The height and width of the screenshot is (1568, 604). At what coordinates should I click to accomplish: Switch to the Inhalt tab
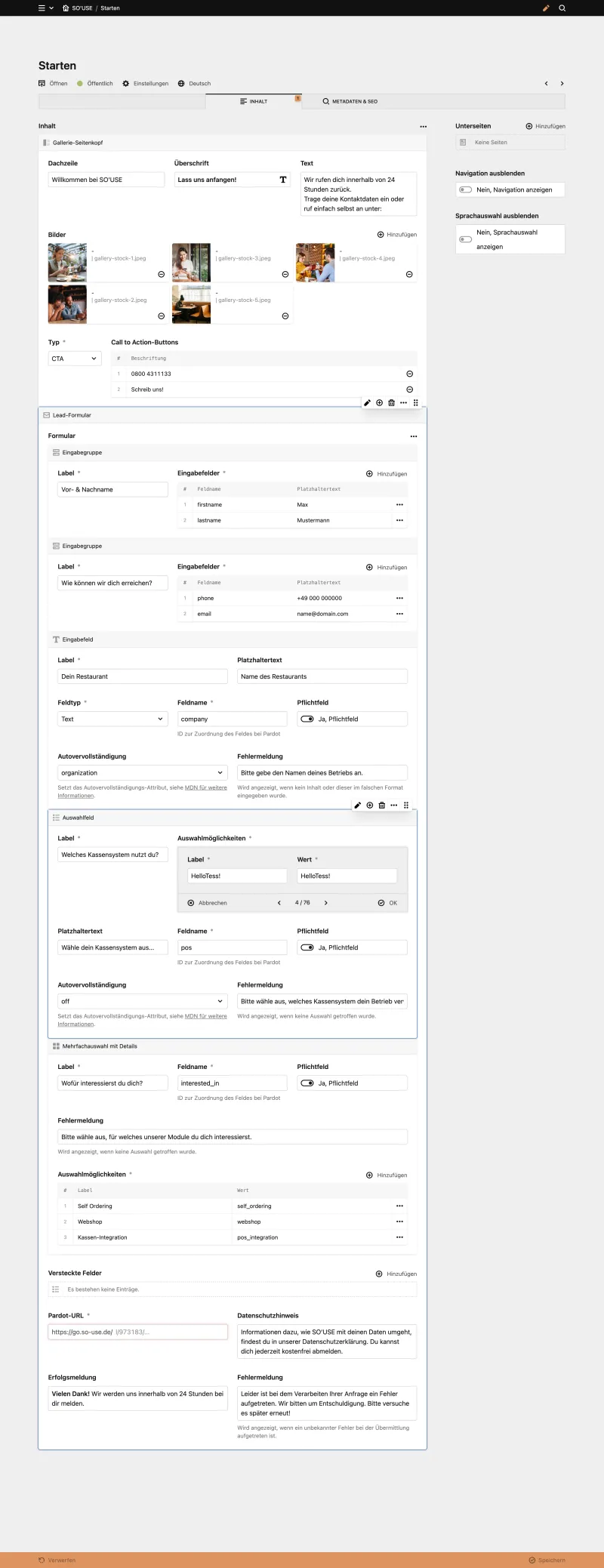click(x=254, y=101)
